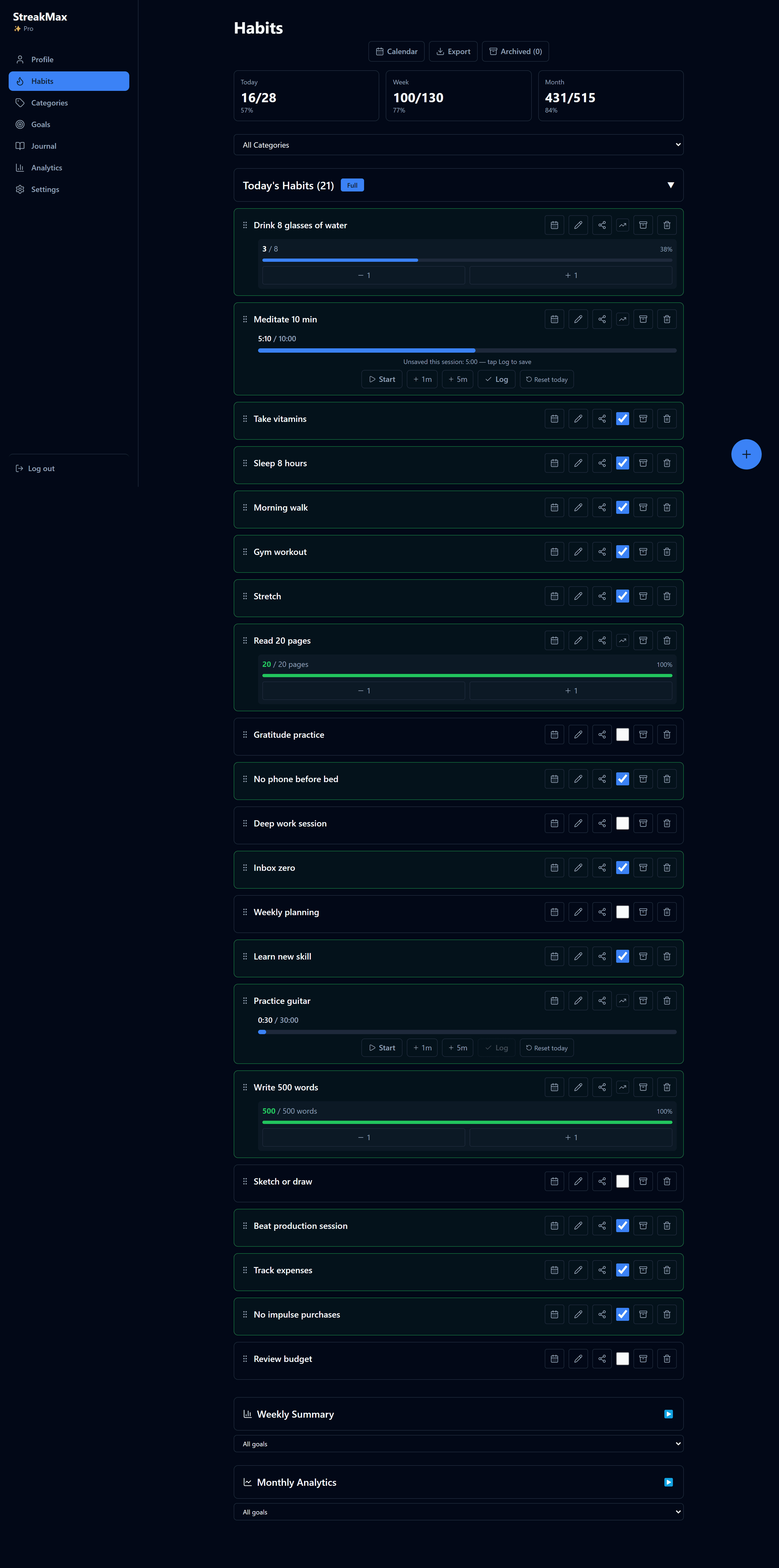Open the All goals dropdown under Weekly Summary

[458, 1444]
